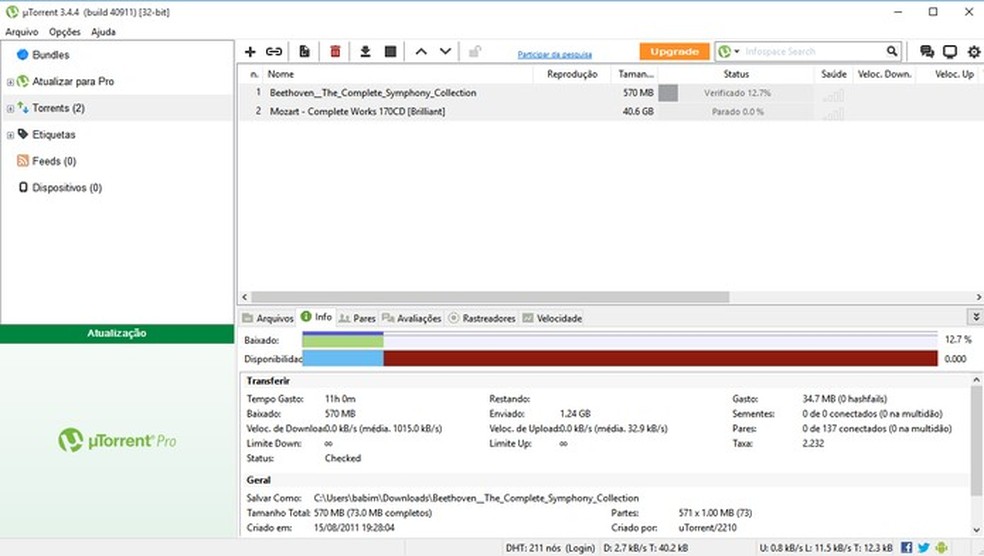Image resolution: width=984 pixels, height=556 pixels.
Task: Click Add Torrent from URL link icon
Action: 274,51
